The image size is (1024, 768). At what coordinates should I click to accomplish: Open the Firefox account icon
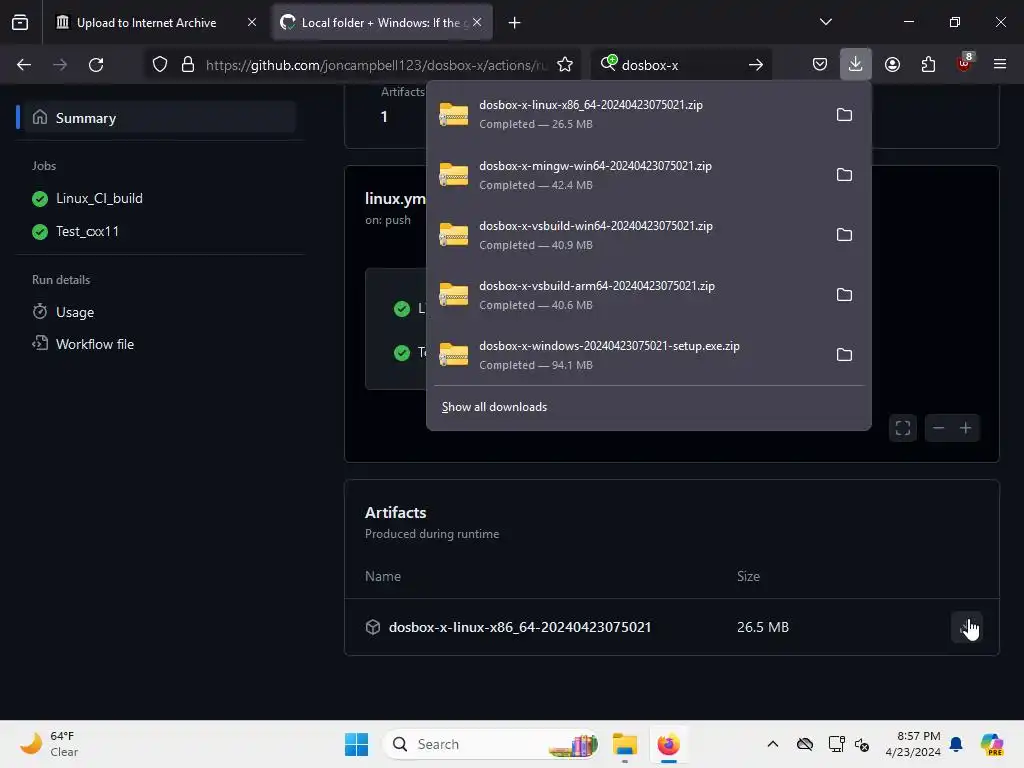pos(892,64)
